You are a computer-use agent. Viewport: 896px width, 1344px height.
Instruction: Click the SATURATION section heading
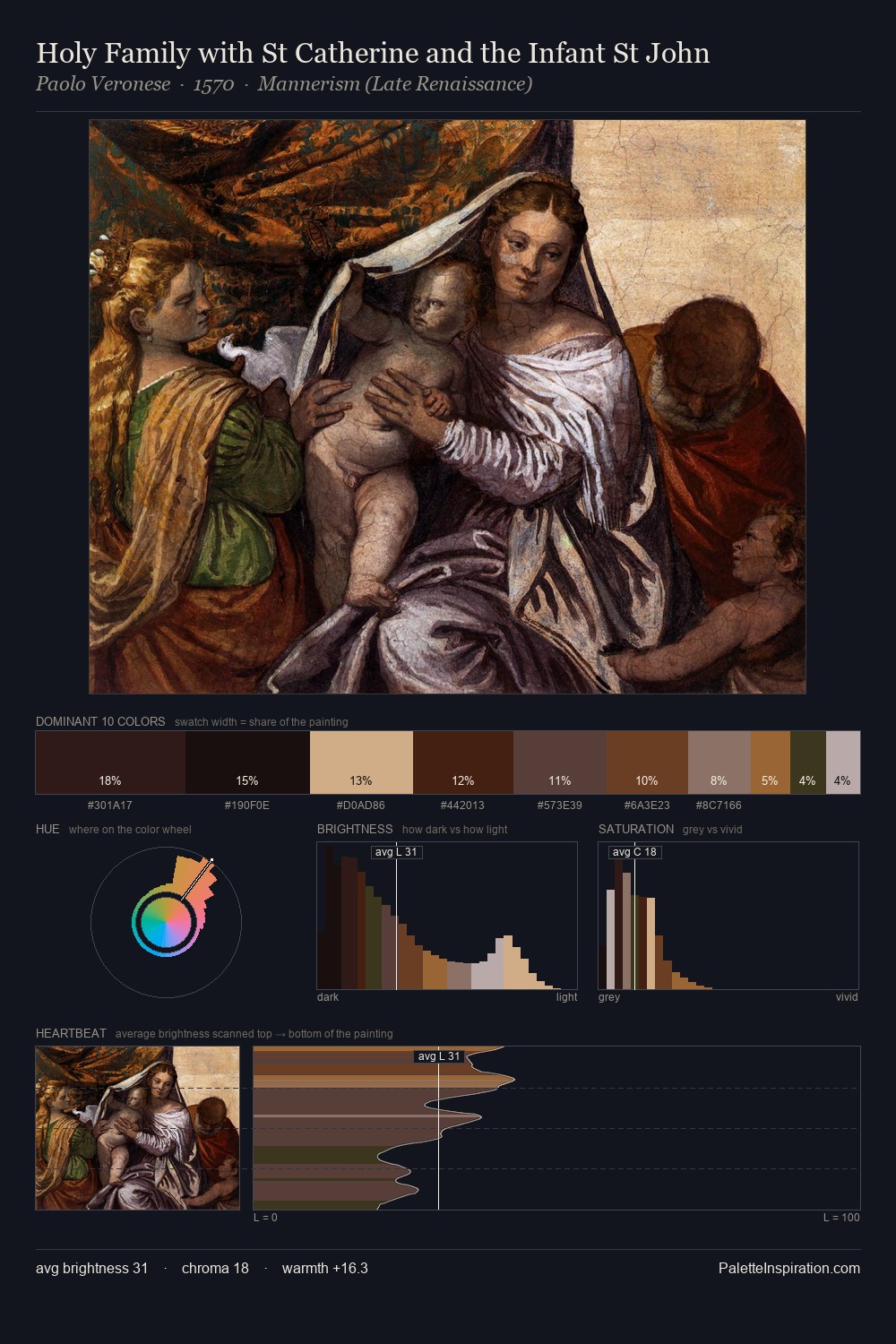[636, 829]
